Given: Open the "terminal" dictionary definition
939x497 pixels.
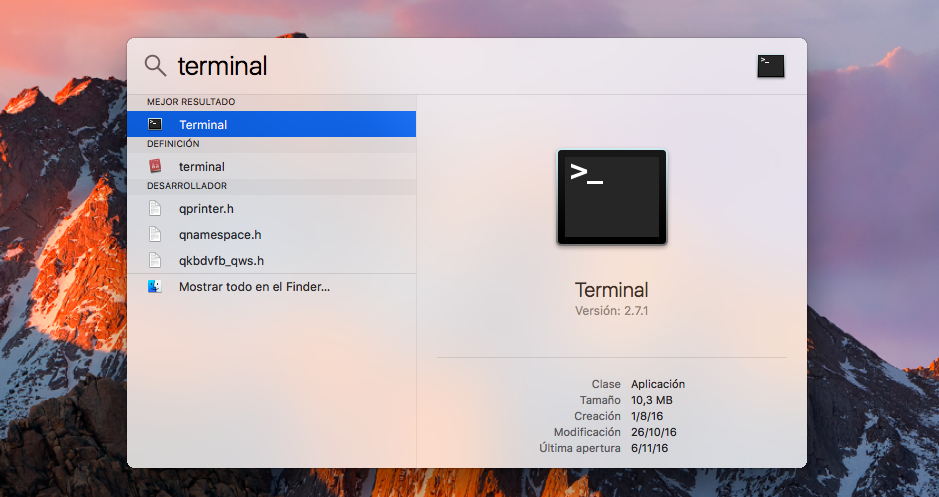Looking at the screenshot, I should (271, 166).
